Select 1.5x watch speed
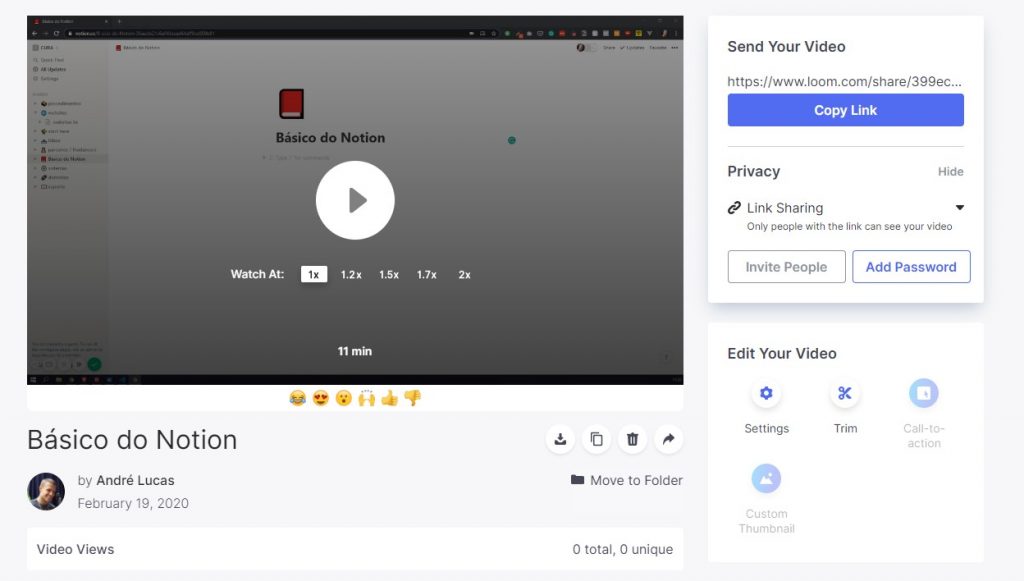Image resolution: width=1024 pixels, height=581 pixels. click(389, 274)
